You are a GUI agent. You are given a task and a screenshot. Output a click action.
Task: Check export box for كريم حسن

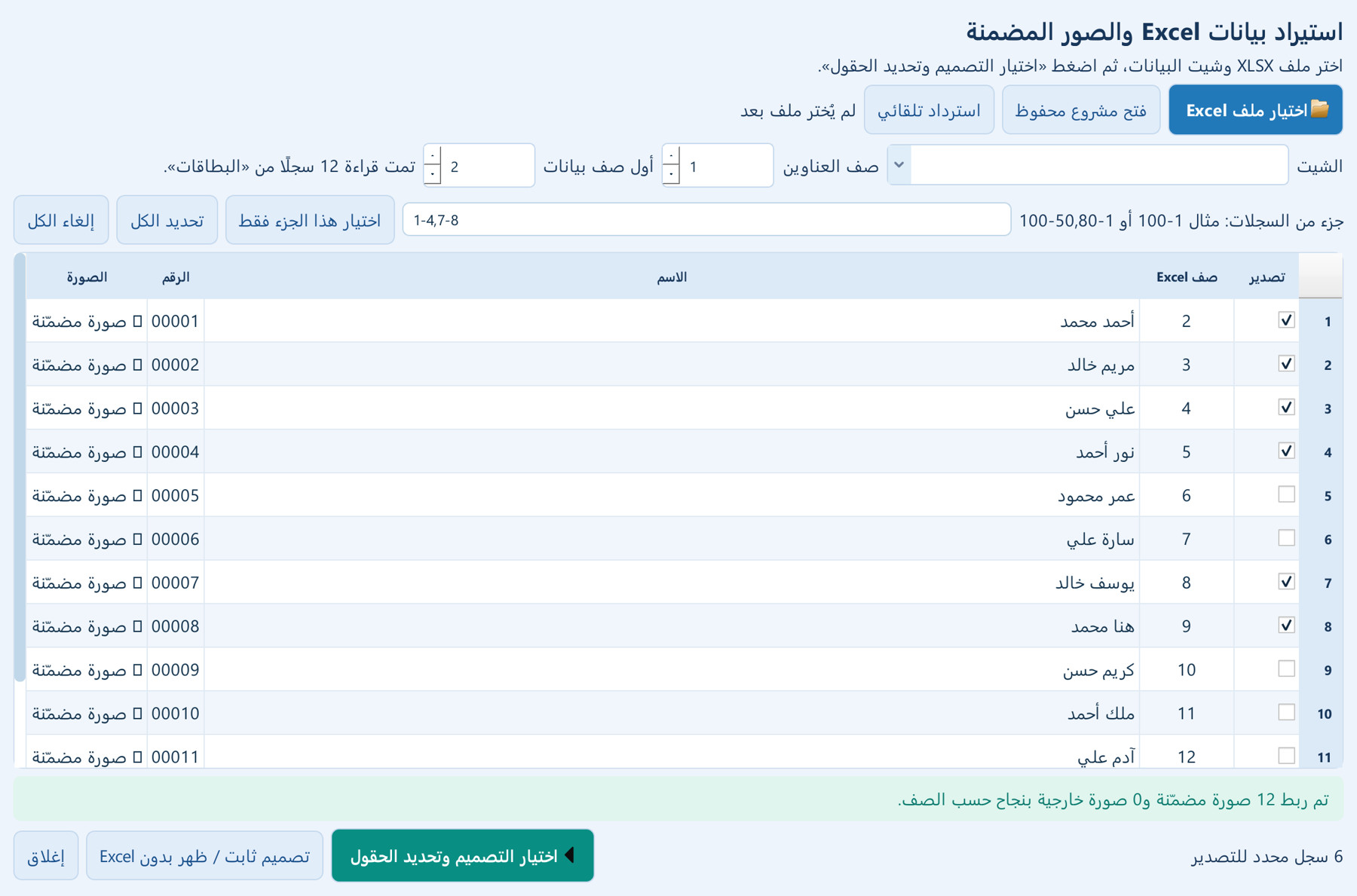[x=1286, y=669]
